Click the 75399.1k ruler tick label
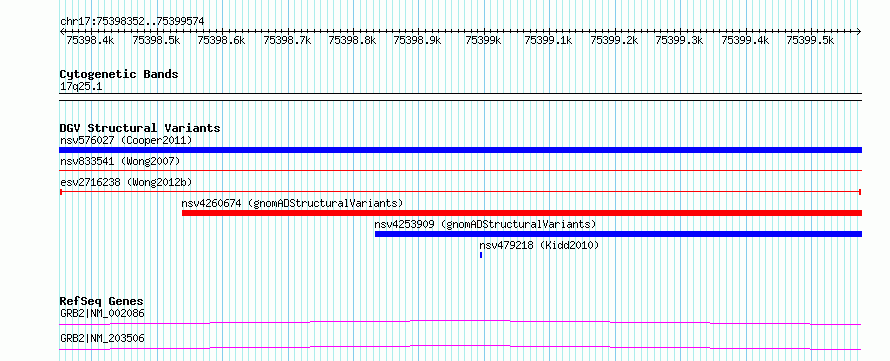This screenshot has width=890, height=361. 549,40
